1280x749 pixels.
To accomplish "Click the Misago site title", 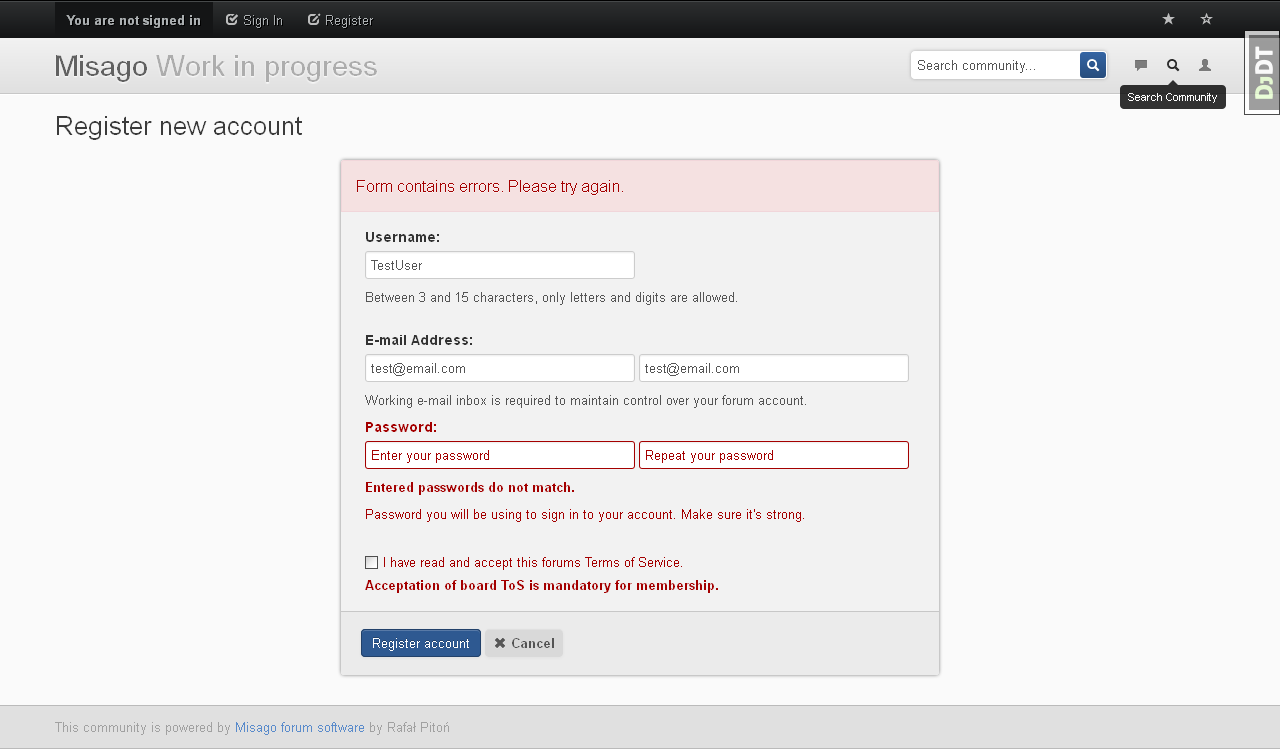I will [x=101, y=66].
